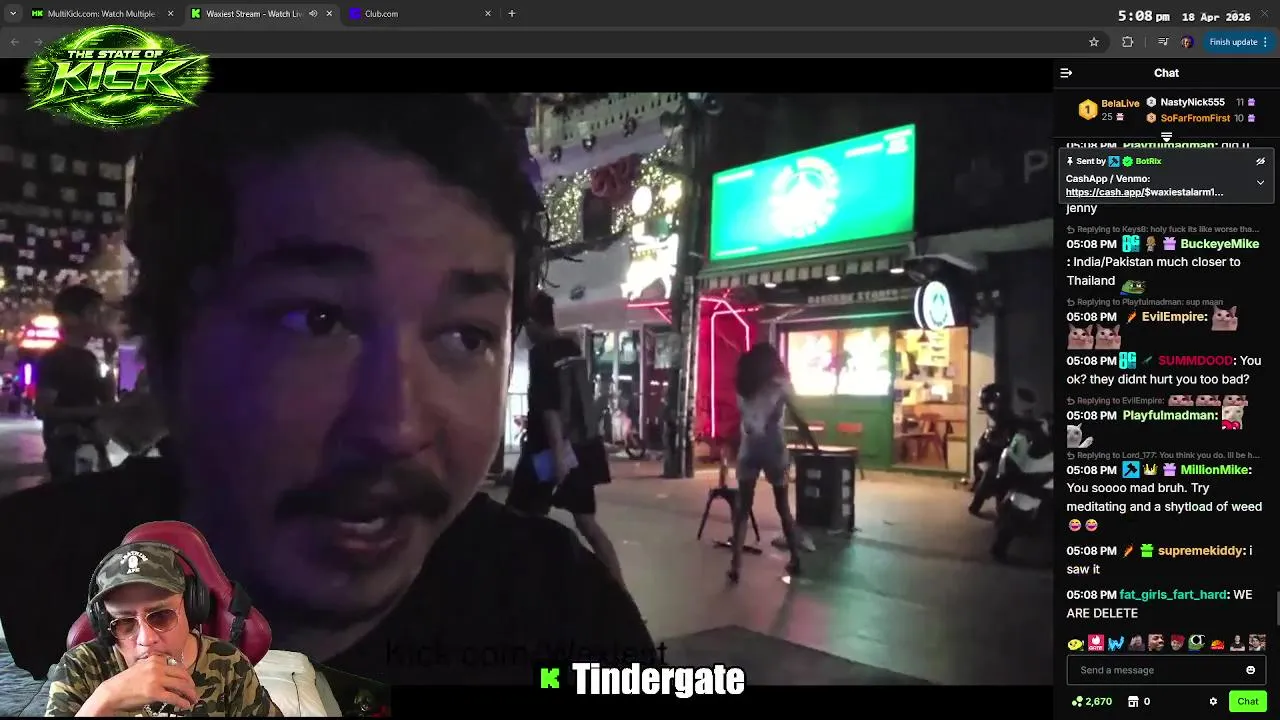Viewport: 1280px width, 720px height.
Task: Open chat settings gear icon
Action: [x=1213, y=702]
